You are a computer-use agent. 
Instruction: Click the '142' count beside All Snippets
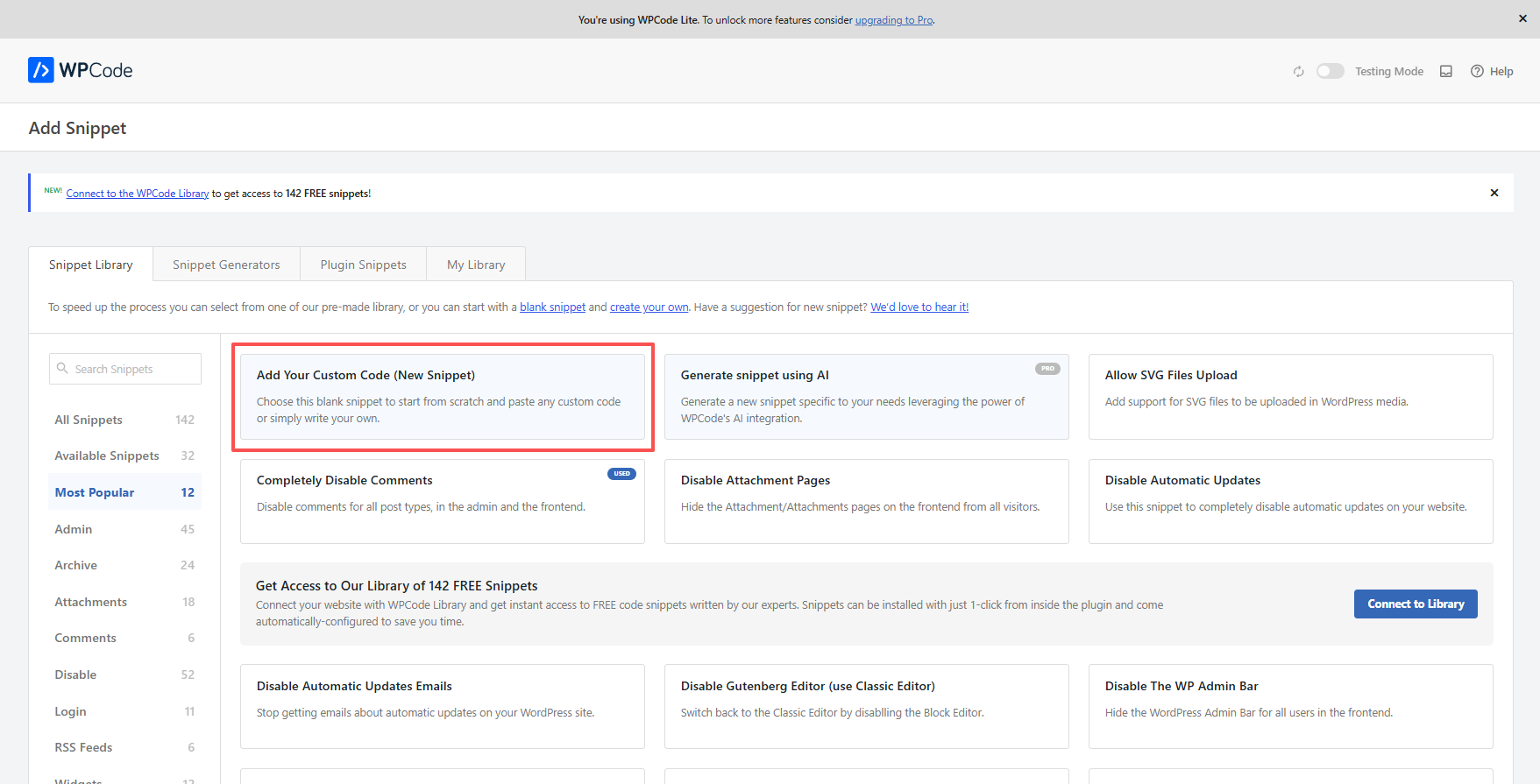pos(185,420)
